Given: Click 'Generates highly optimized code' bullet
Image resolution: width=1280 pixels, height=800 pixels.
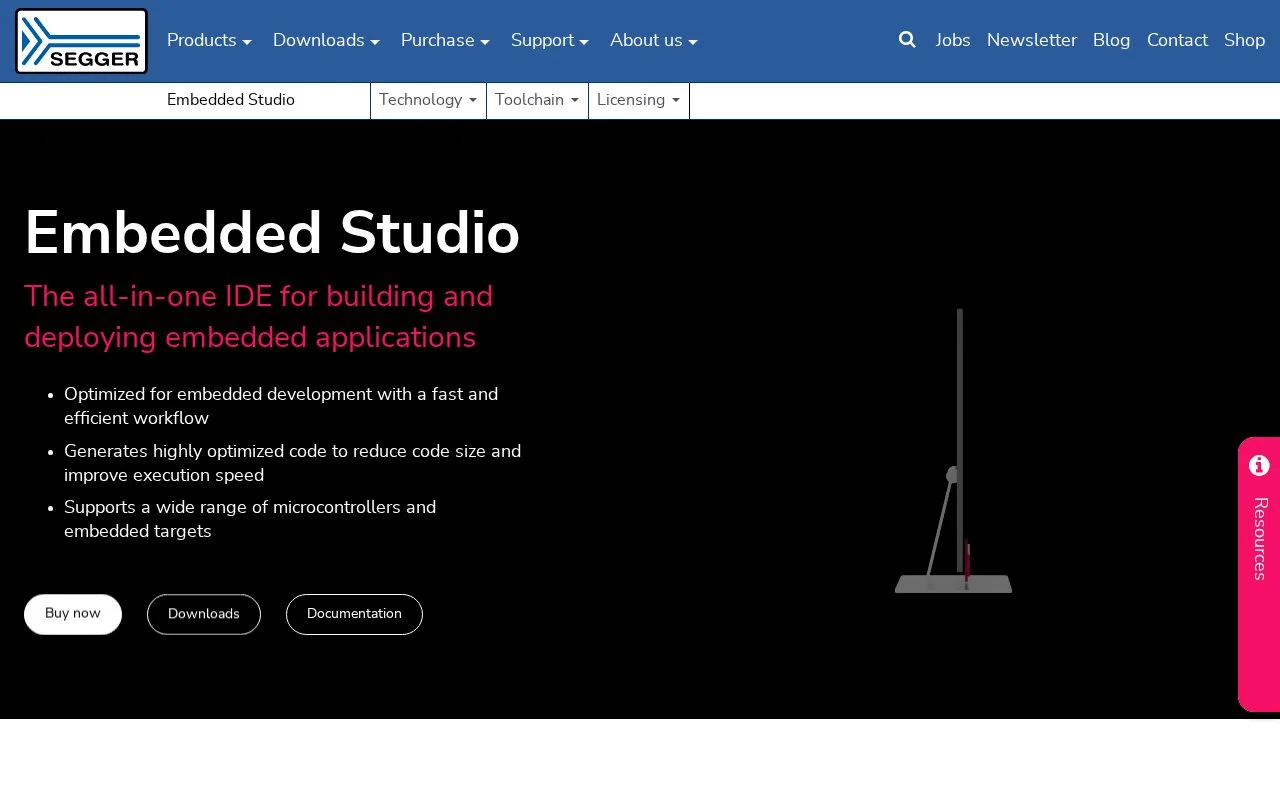Looking at the screenshot, I should (292, 463).
